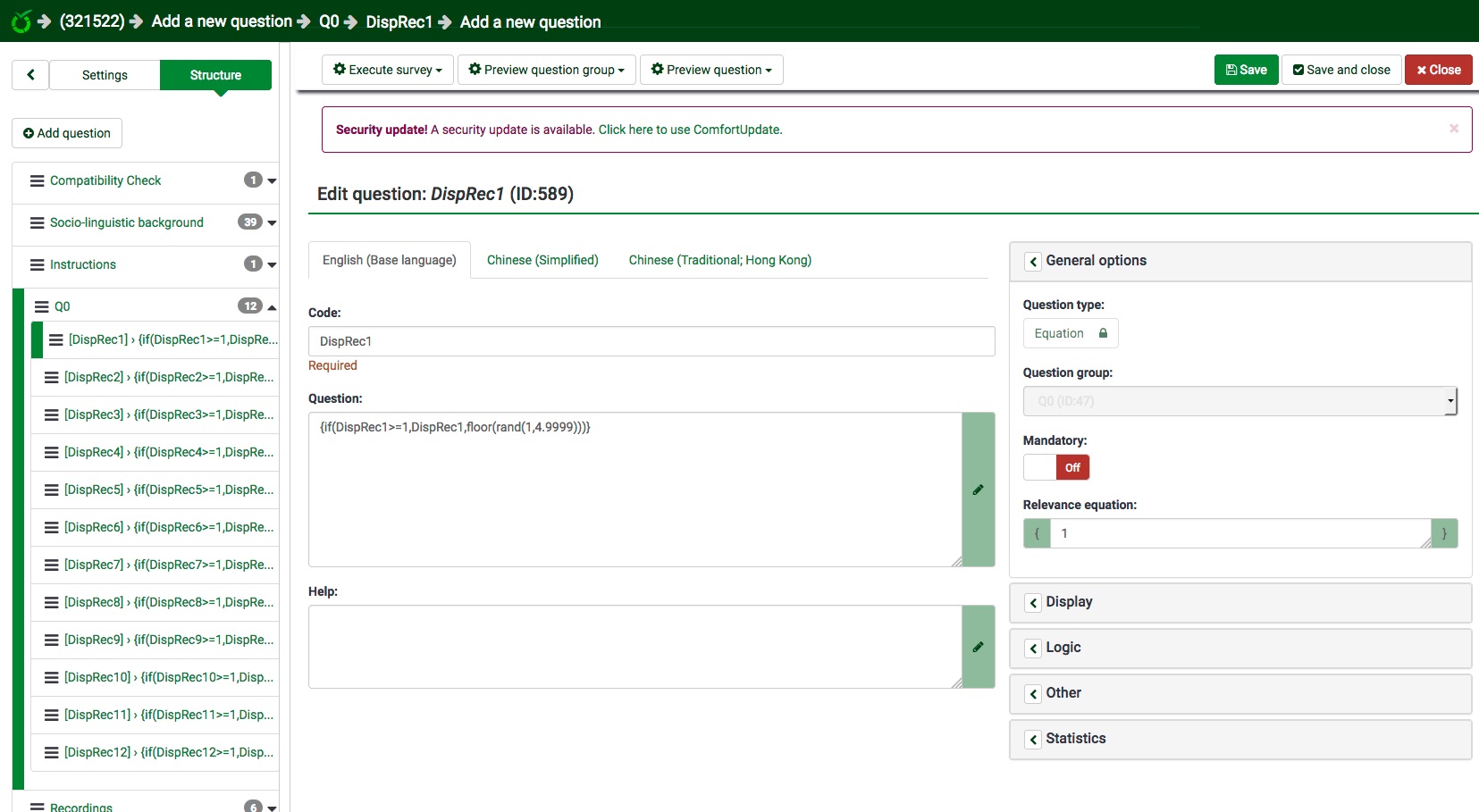Dismiss the security update notice

click(1453, 129)
